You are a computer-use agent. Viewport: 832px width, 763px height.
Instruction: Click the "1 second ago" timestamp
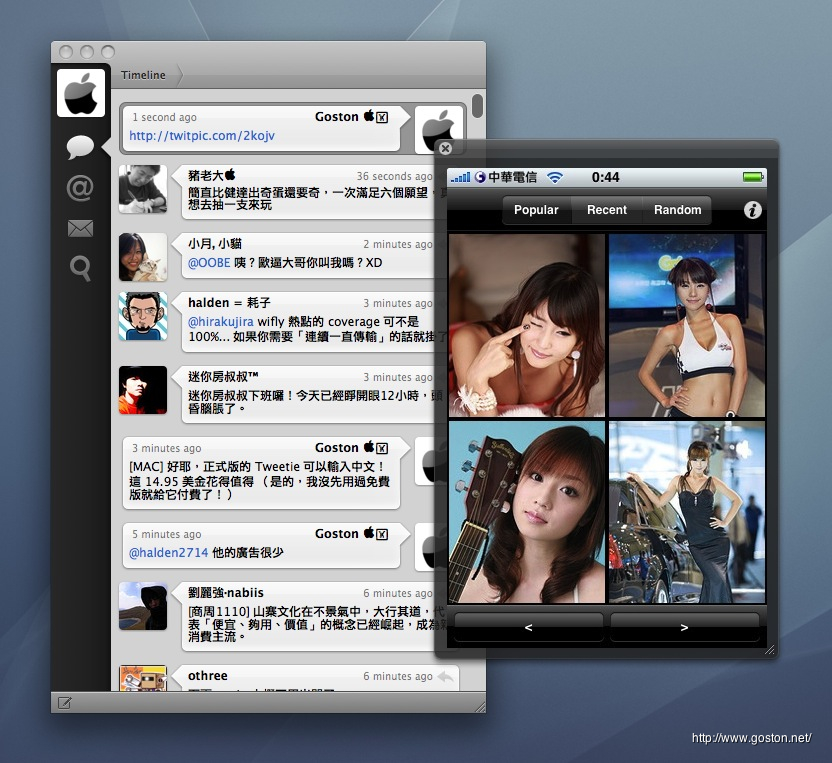[x=164, y=117]
